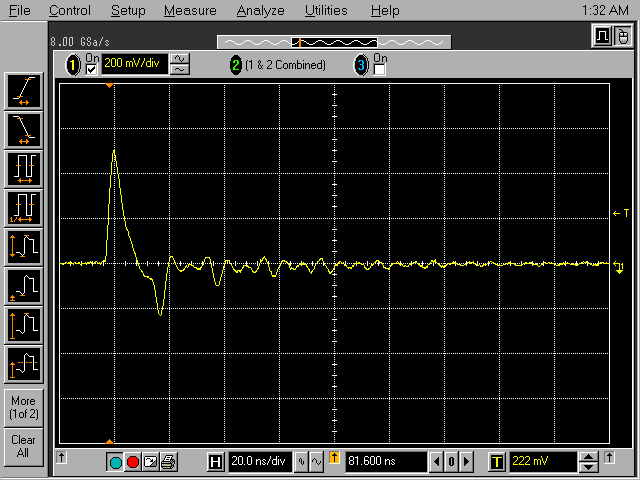
Task: Click the 81.600 ns position field
Action: pyautogui.click(x=386, y=462)
